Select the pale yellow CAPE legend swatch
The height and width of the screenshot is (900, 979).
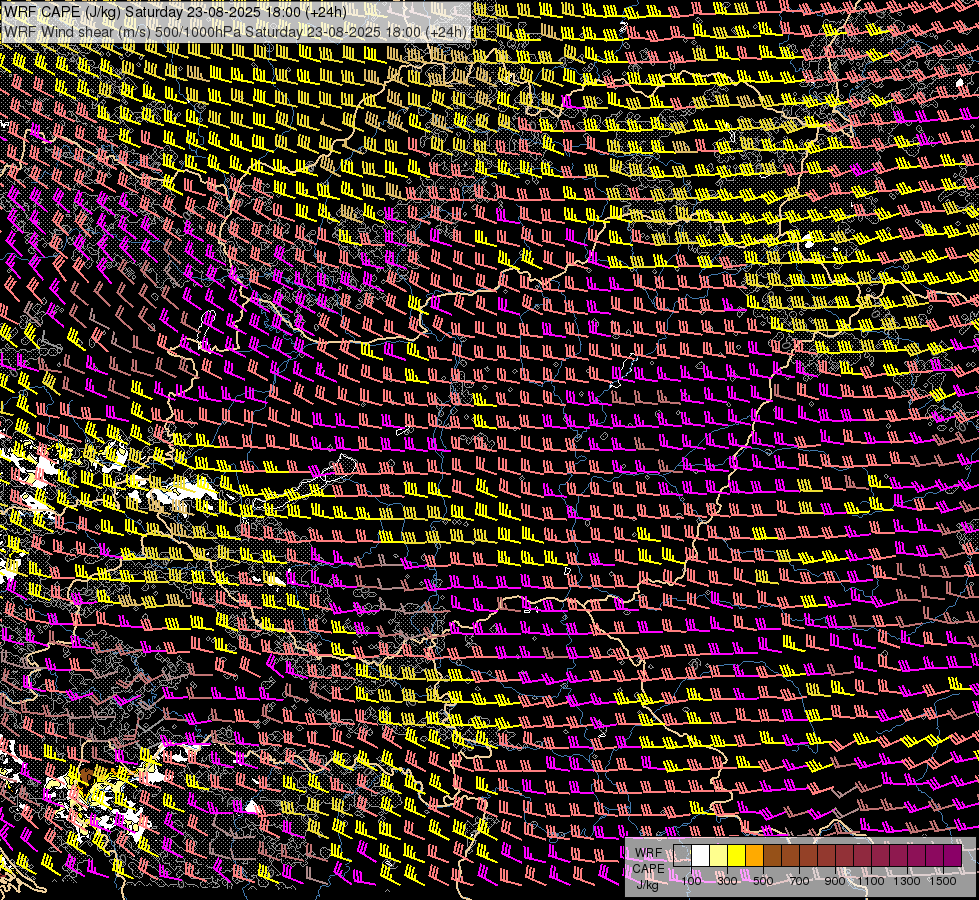coord(719,856)
